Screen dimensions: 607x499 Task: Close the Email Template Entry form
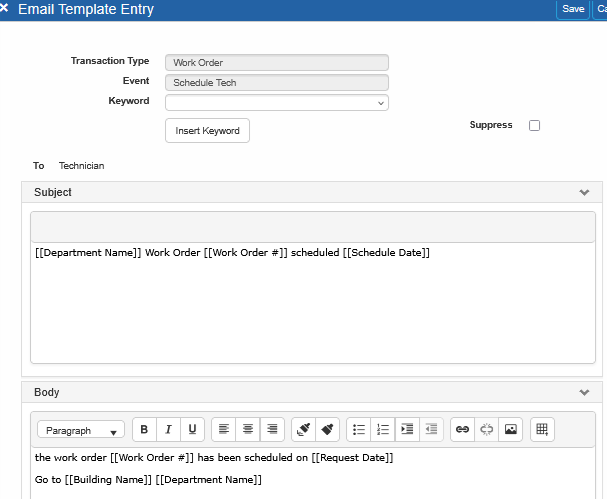pyautogui.click(x=6, y=8)
